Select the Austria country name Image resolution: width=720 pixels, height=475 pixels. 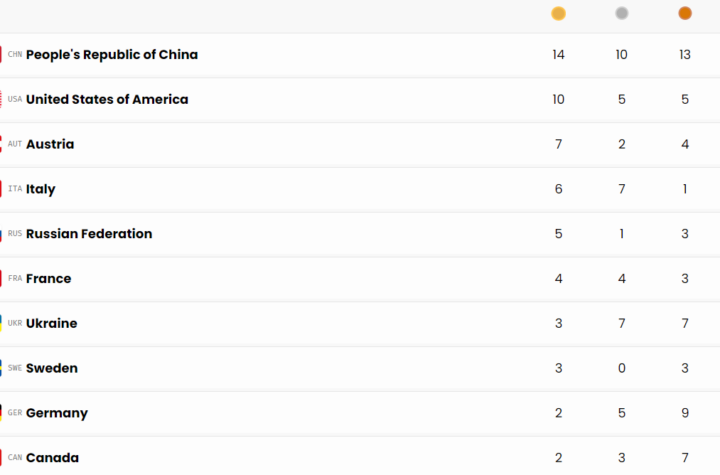pos(50,144)
